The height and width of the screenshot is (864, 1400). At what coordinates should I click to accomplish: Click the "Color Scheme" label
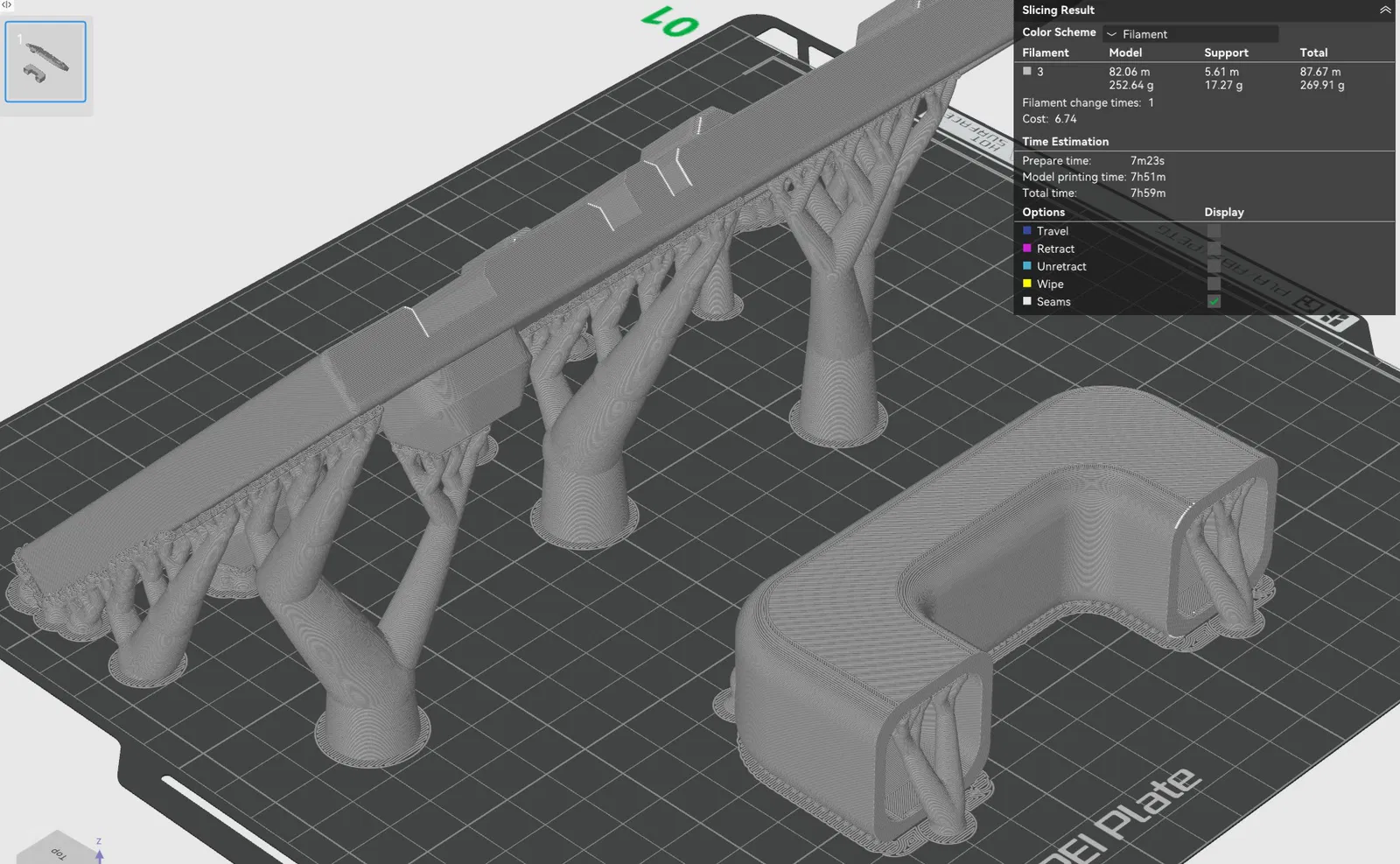tap(1059, 32)
